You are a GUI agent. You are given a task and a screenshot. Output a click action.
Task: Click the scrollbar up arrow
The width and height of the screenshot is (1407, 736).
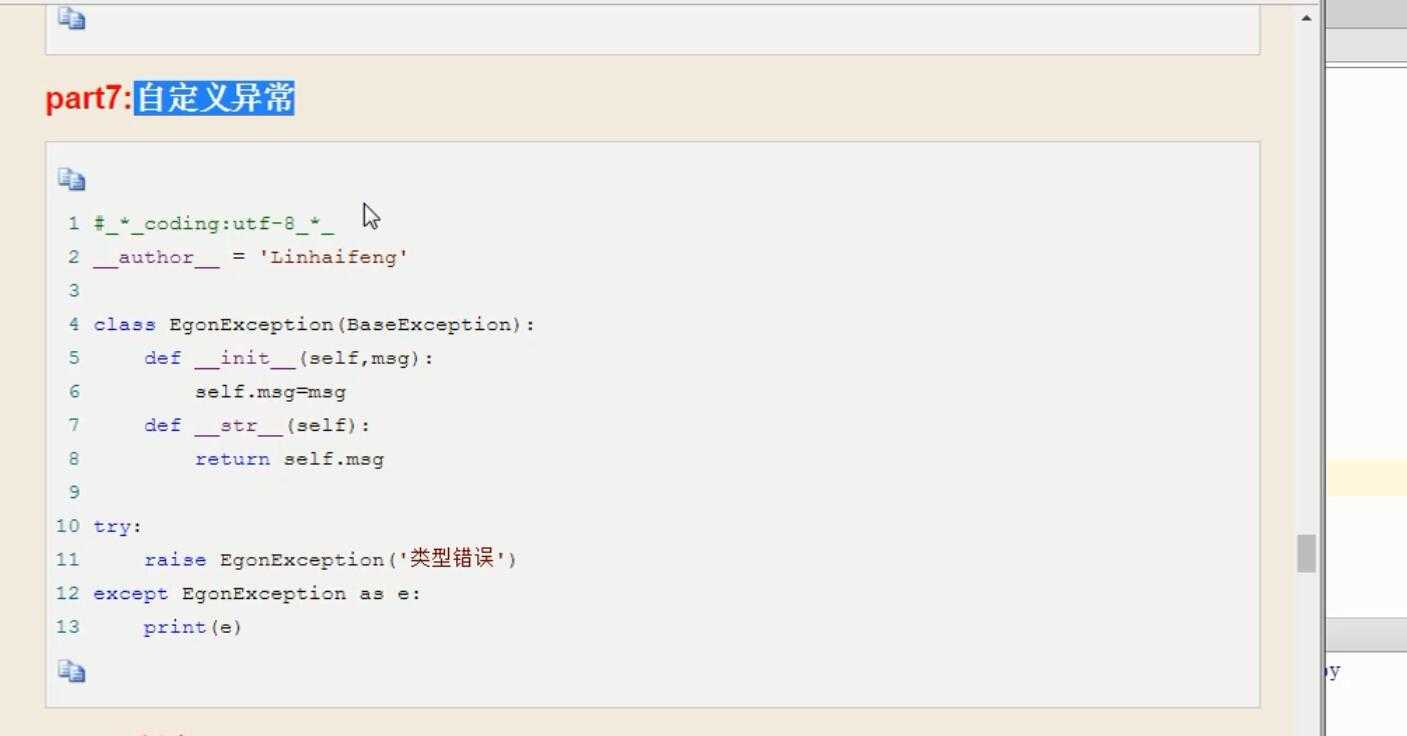(1306, 17)
